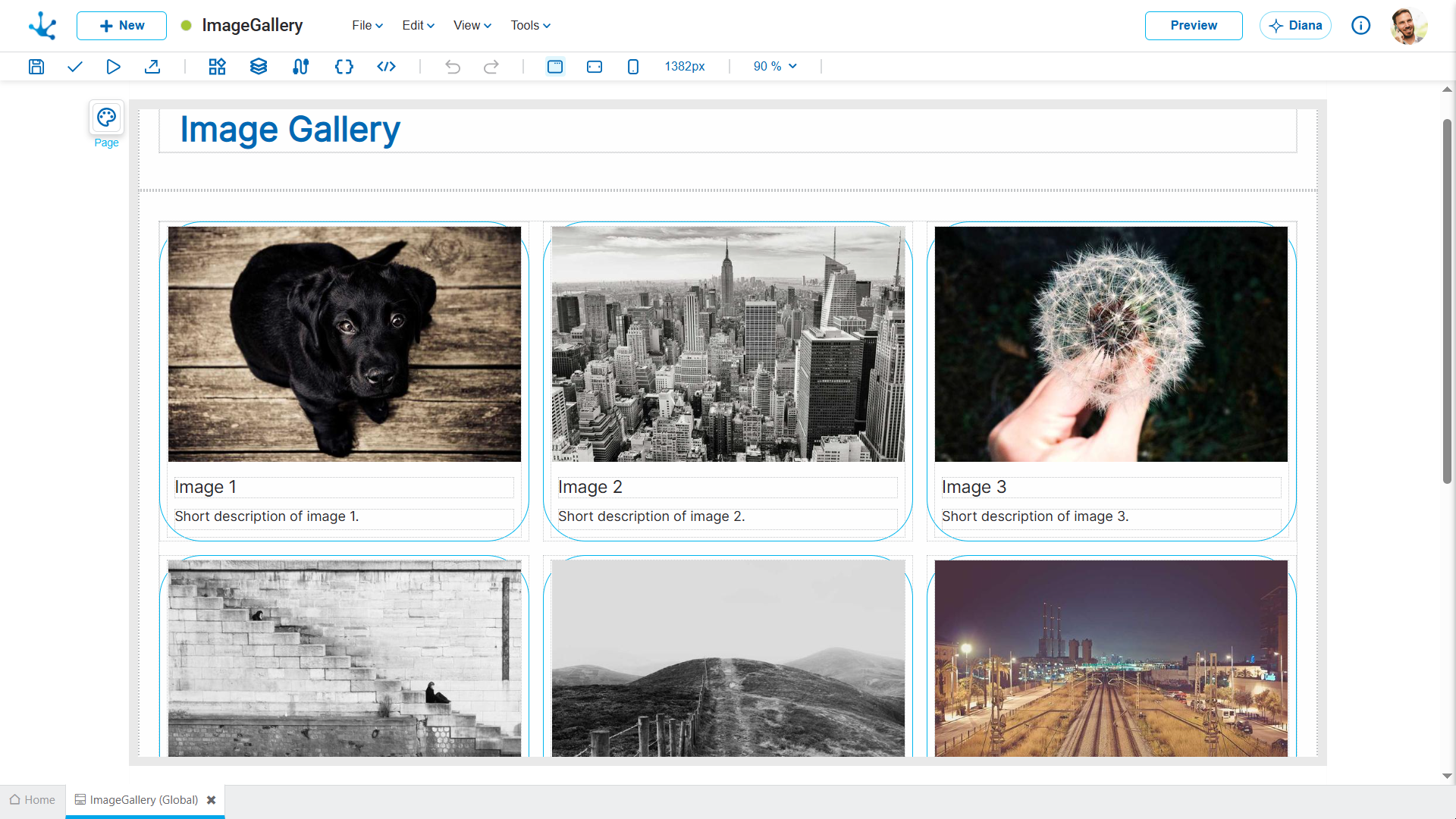This screenshot has height=819, width=1456.
Task: Expand the File menu
Action: tap(367, 25)
